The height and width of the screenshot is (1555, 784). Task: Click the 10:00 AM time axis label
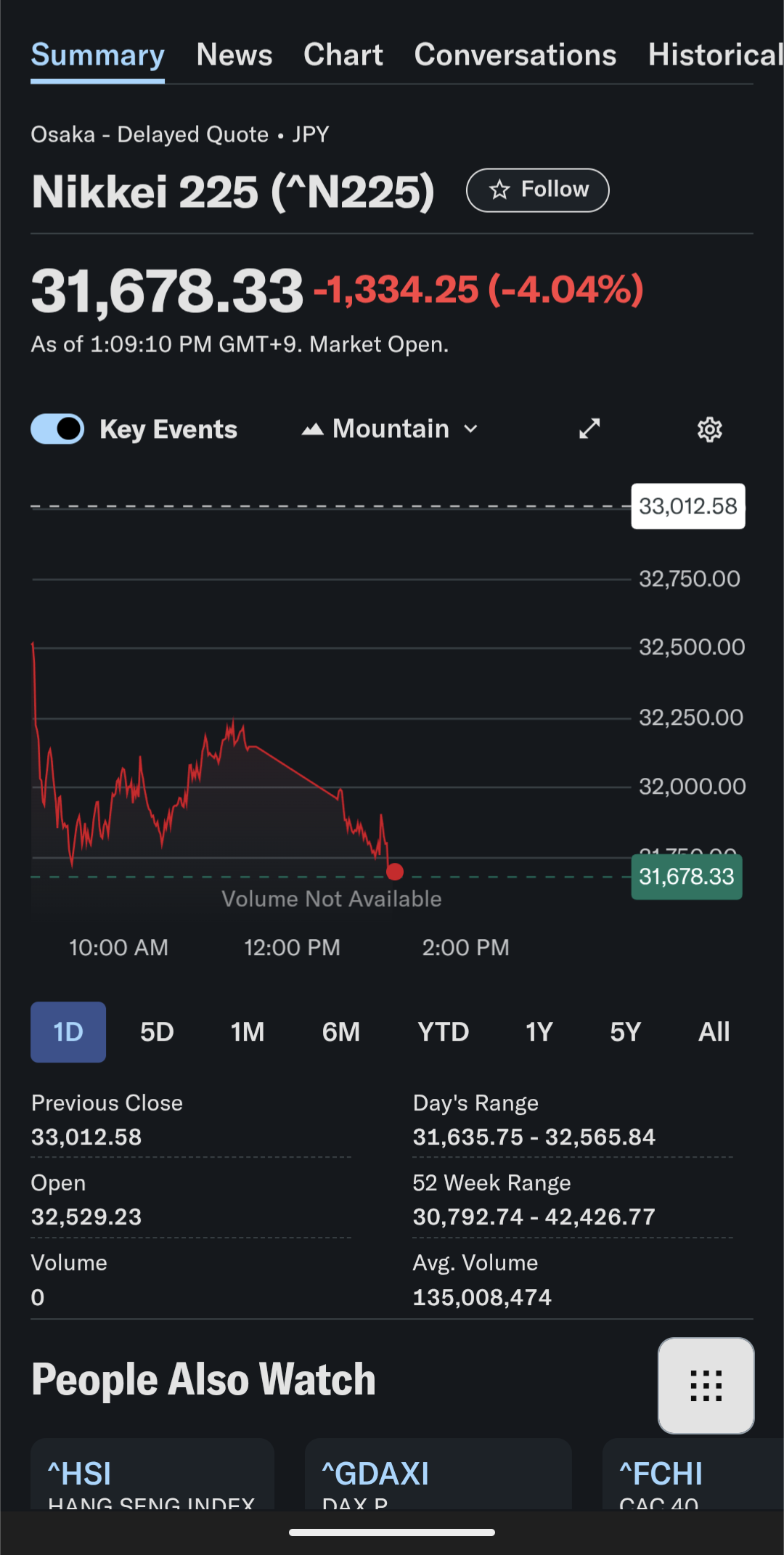tap(118, 948)
